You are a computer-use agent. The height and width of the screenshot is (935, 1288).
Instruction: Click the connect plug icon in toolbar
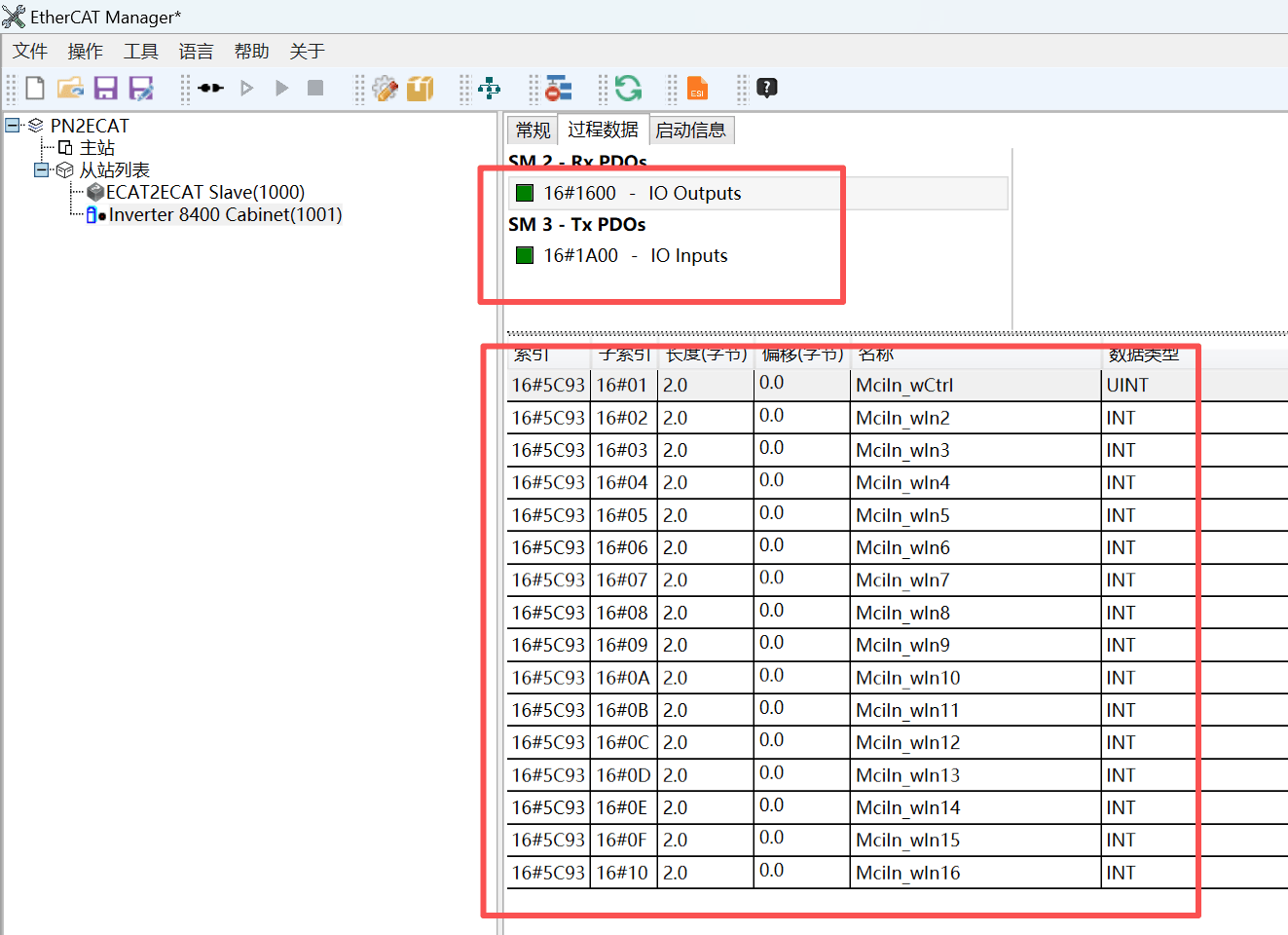pyautogui.click(x=210, y=89)
